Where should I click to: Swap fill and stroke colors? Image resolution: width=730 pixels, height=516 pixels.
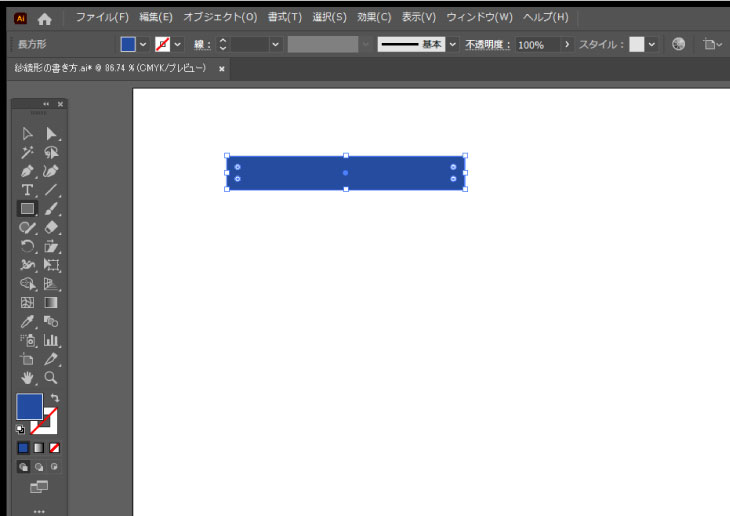tap(54, 398)
